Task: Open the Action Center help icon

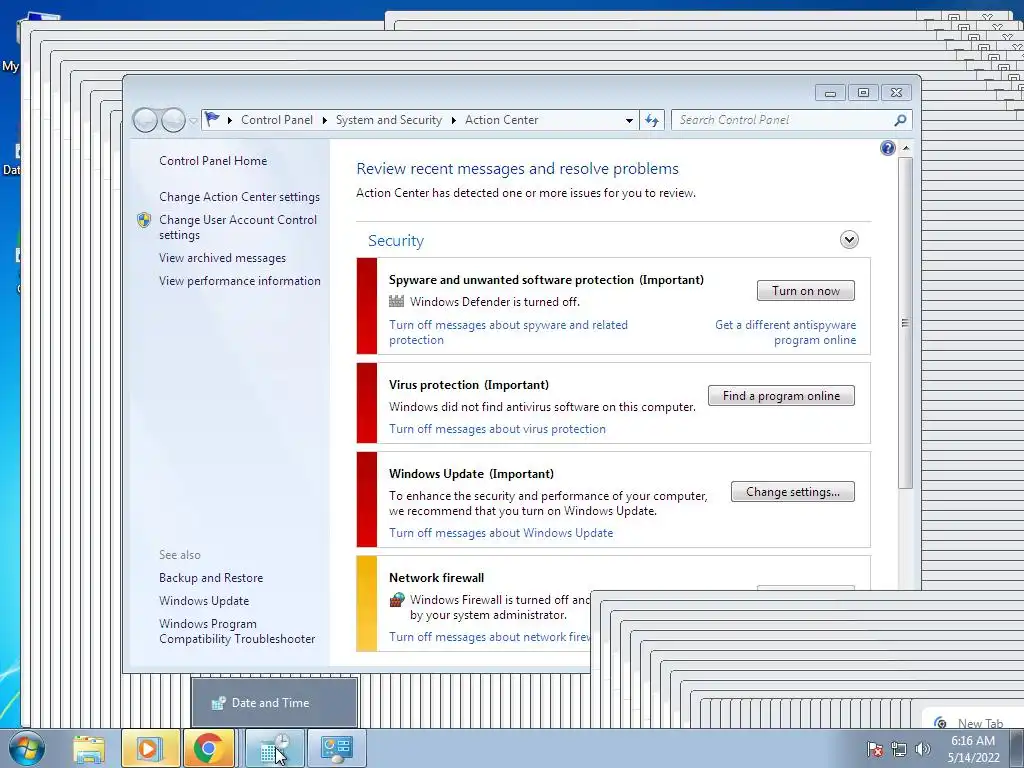Action: pyautogui.click(x=888, y=148)
